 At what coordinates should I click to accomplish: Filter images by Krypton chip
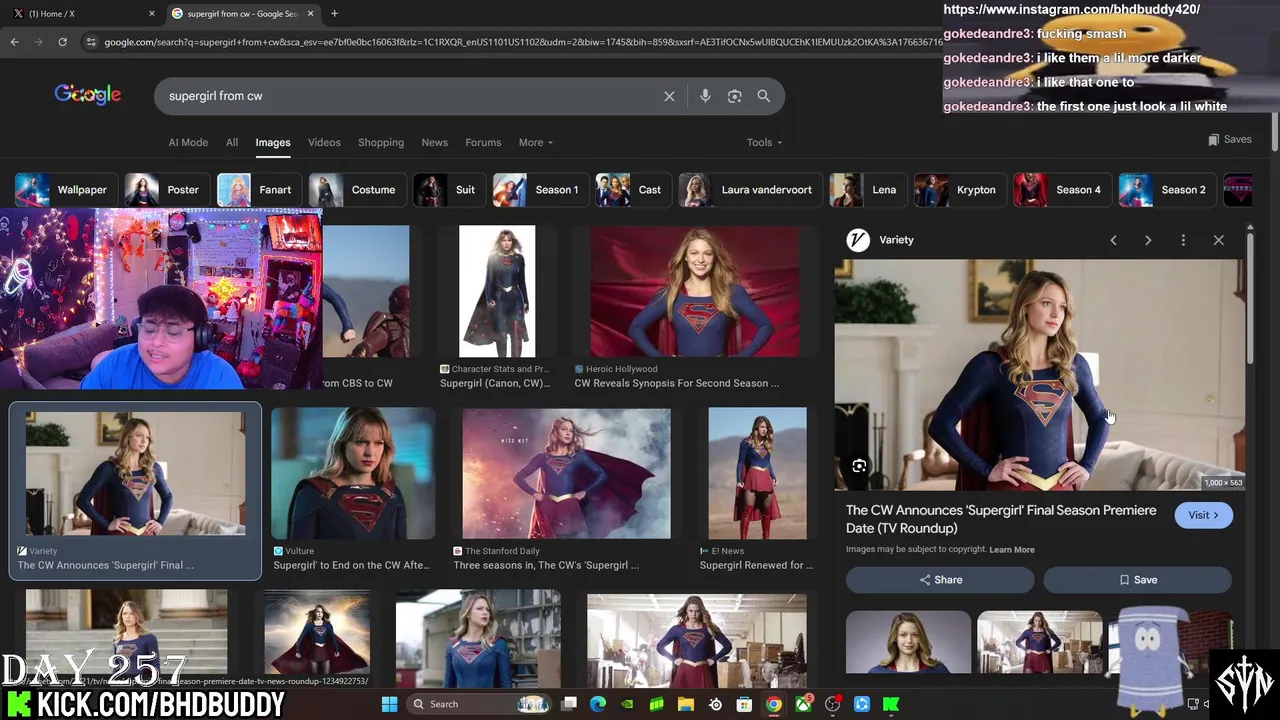tap(960, 190)
